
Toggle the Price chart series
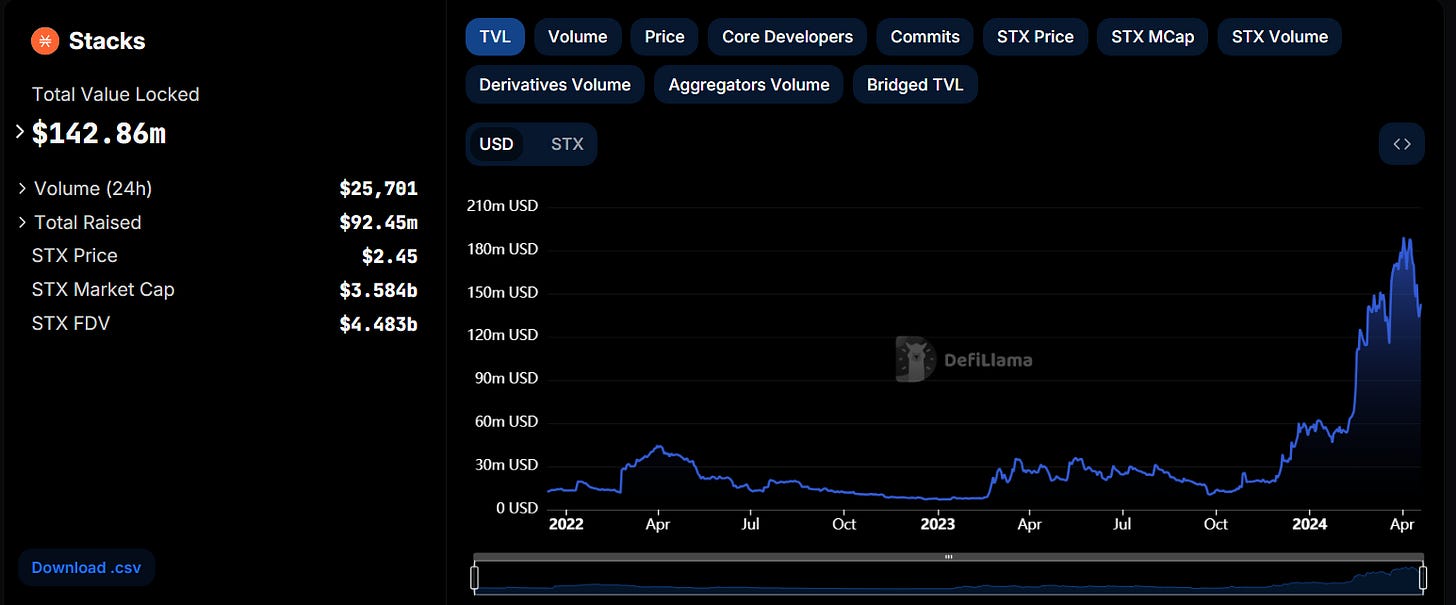(665, 37)
